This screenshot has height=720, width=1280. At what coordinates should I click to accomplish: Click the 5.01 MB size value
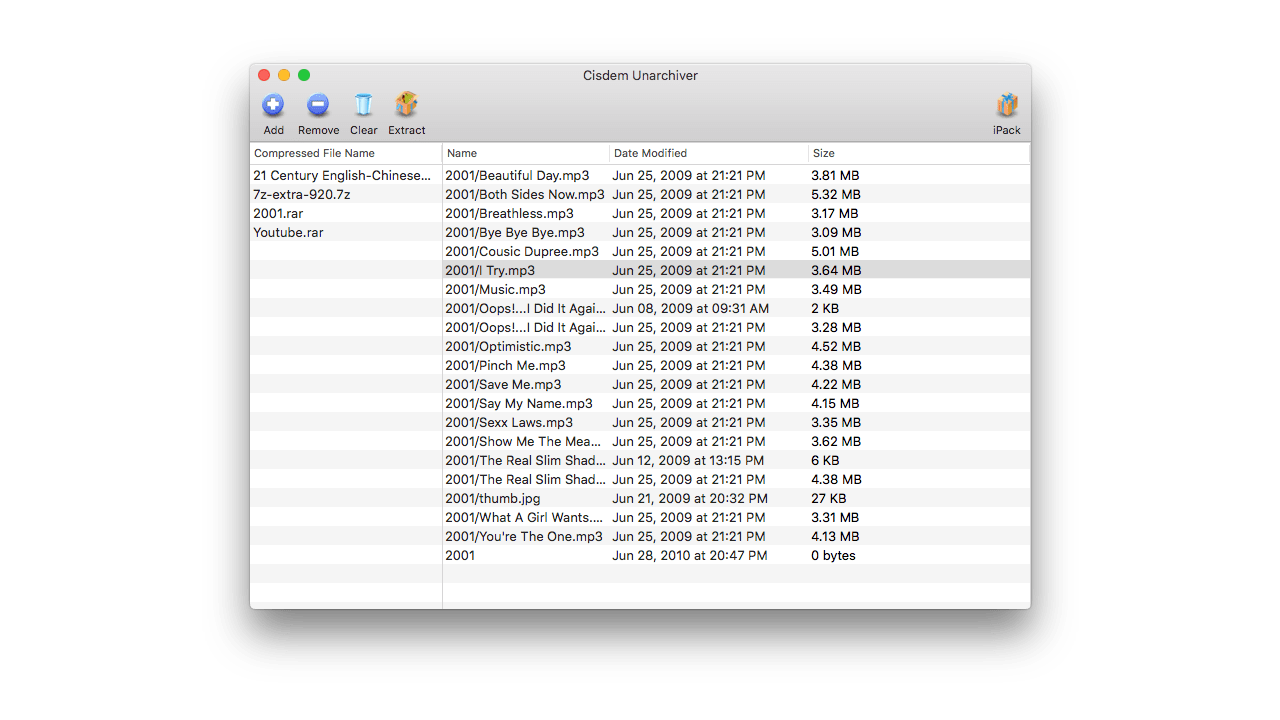click(x=835, y=251)
